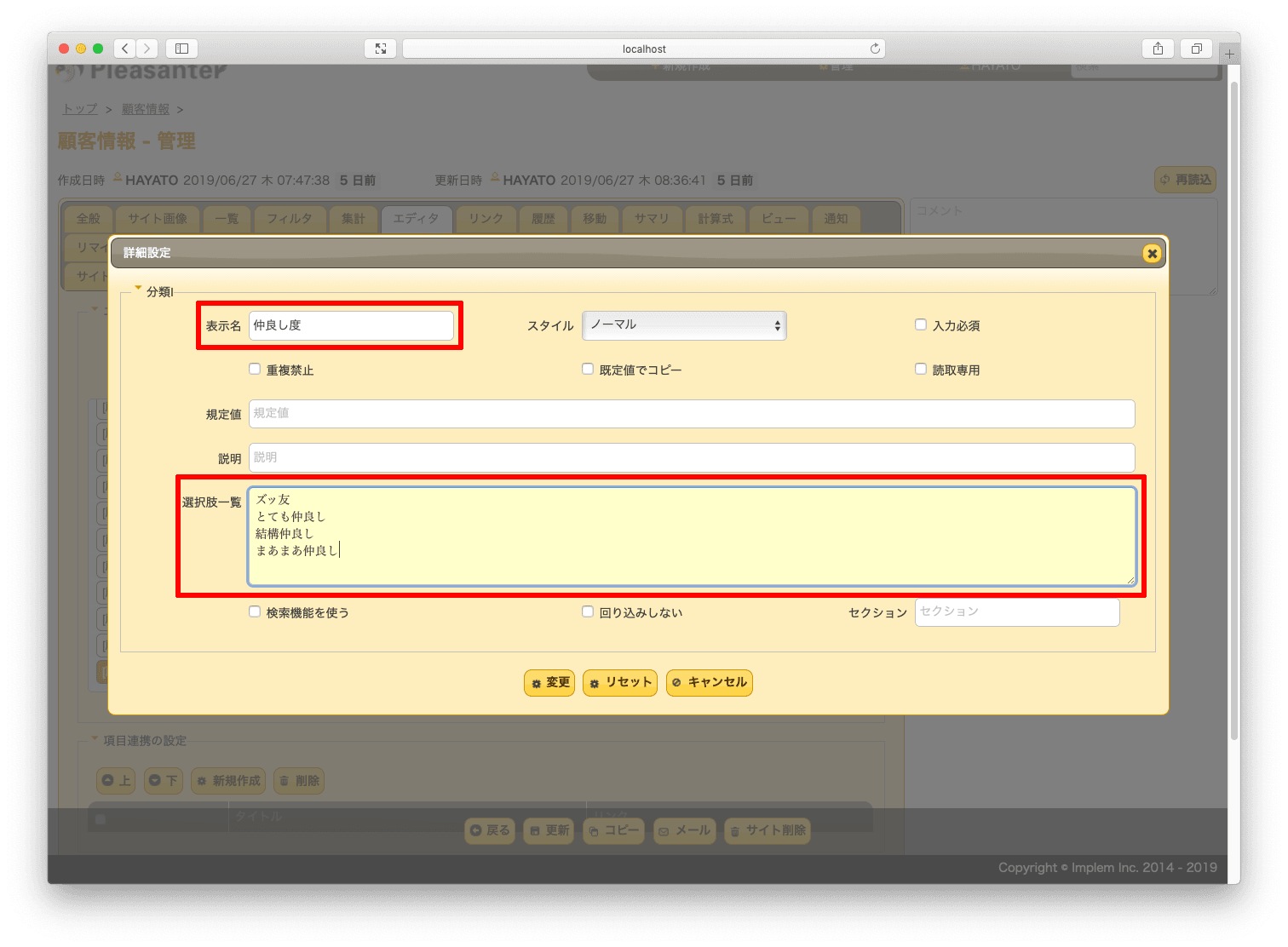
Task: Focus the 説明 input field
Action: pos(692,457)
